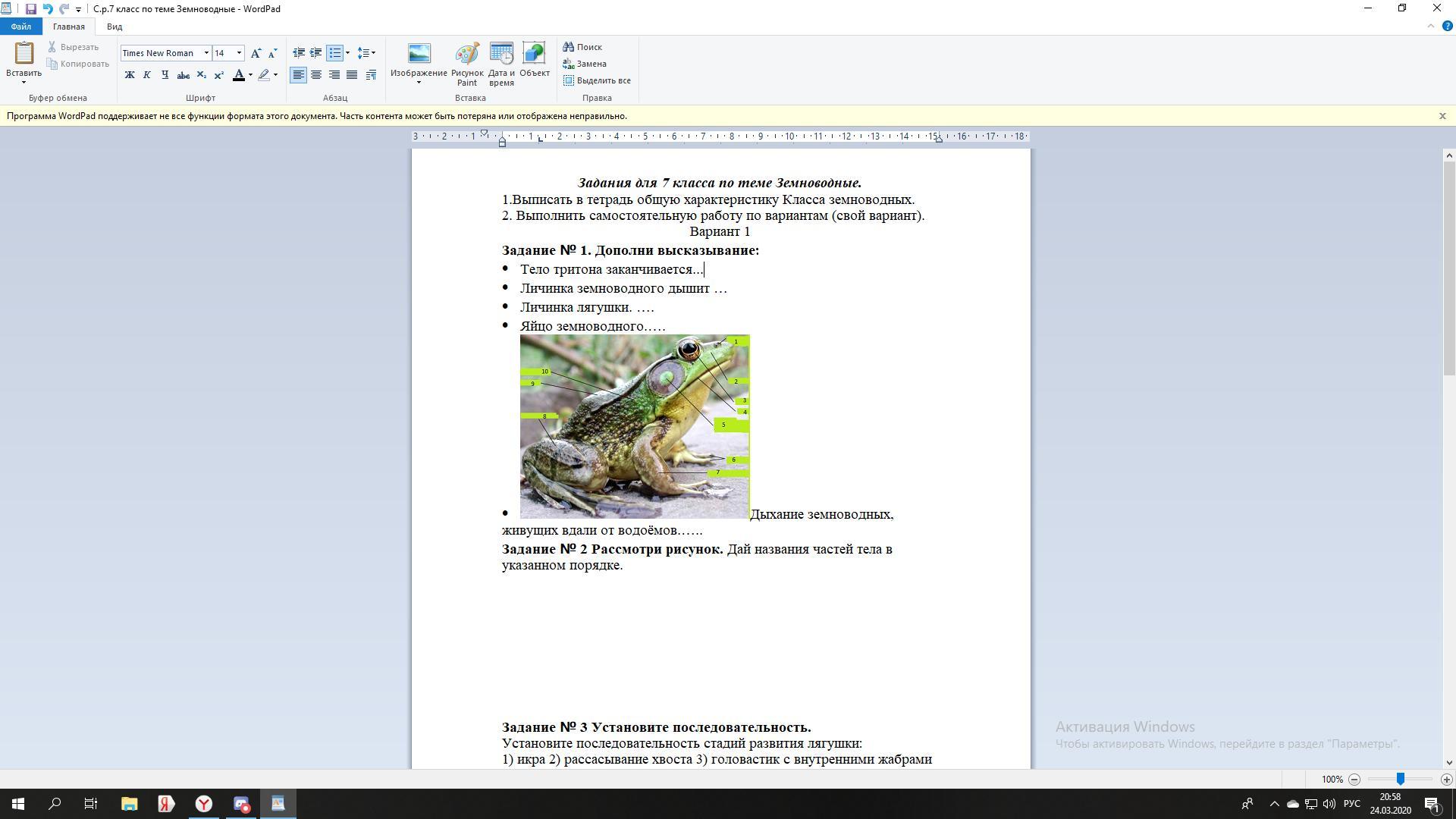This screenshot has width=1456, height=819.
Task: Click the Замена button
Action: click(585, 64)
